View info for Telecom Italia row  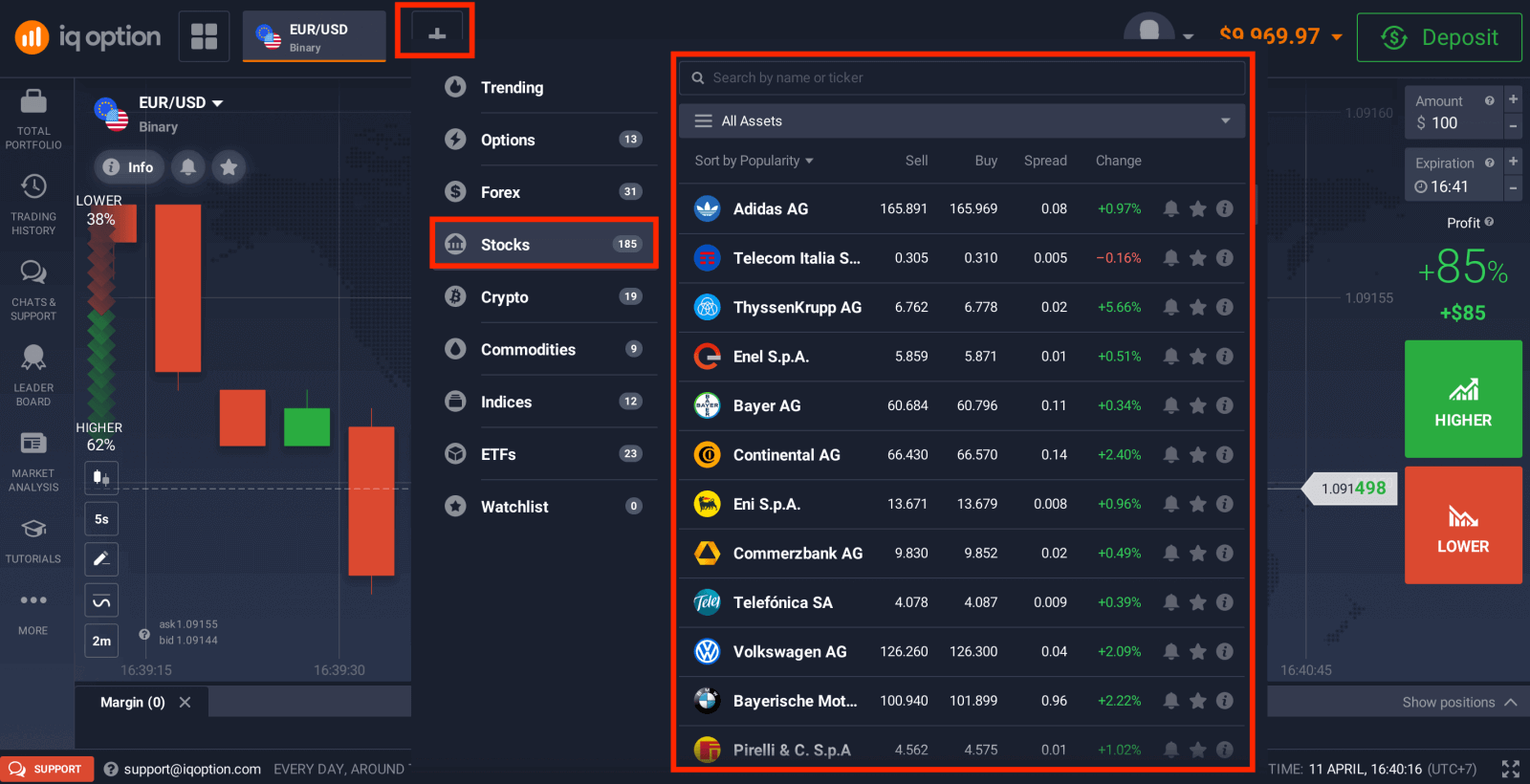[1224, 258]
